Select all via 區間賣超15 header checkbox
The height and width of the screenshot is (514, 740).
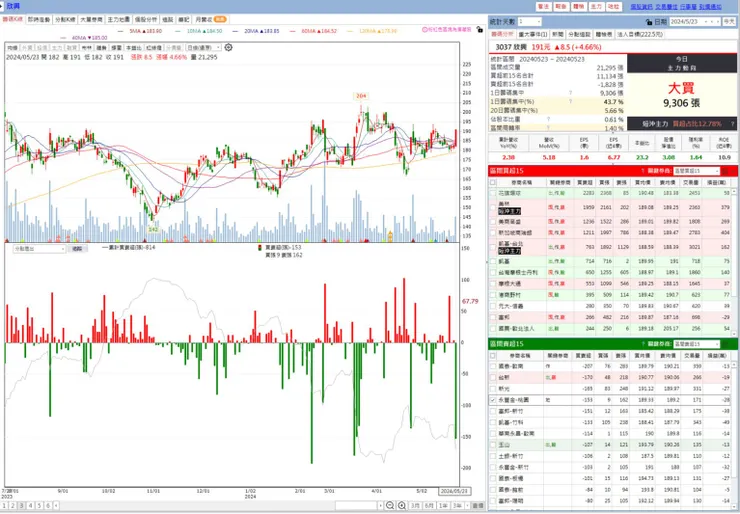coord(493,355)
